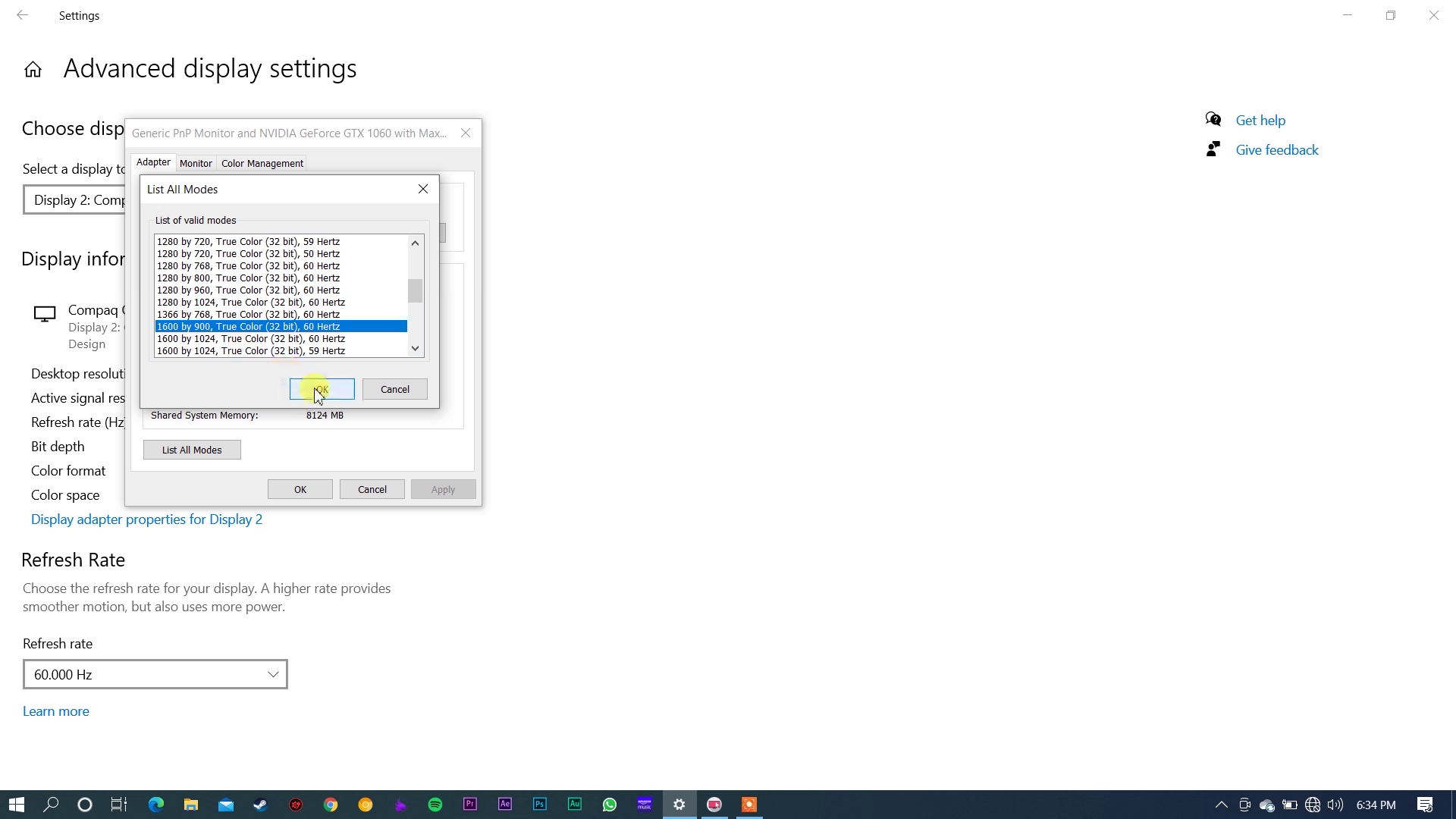Open Premiere Pro from the taskbar
Viewport: 1456px width, 819px height.
469,804
